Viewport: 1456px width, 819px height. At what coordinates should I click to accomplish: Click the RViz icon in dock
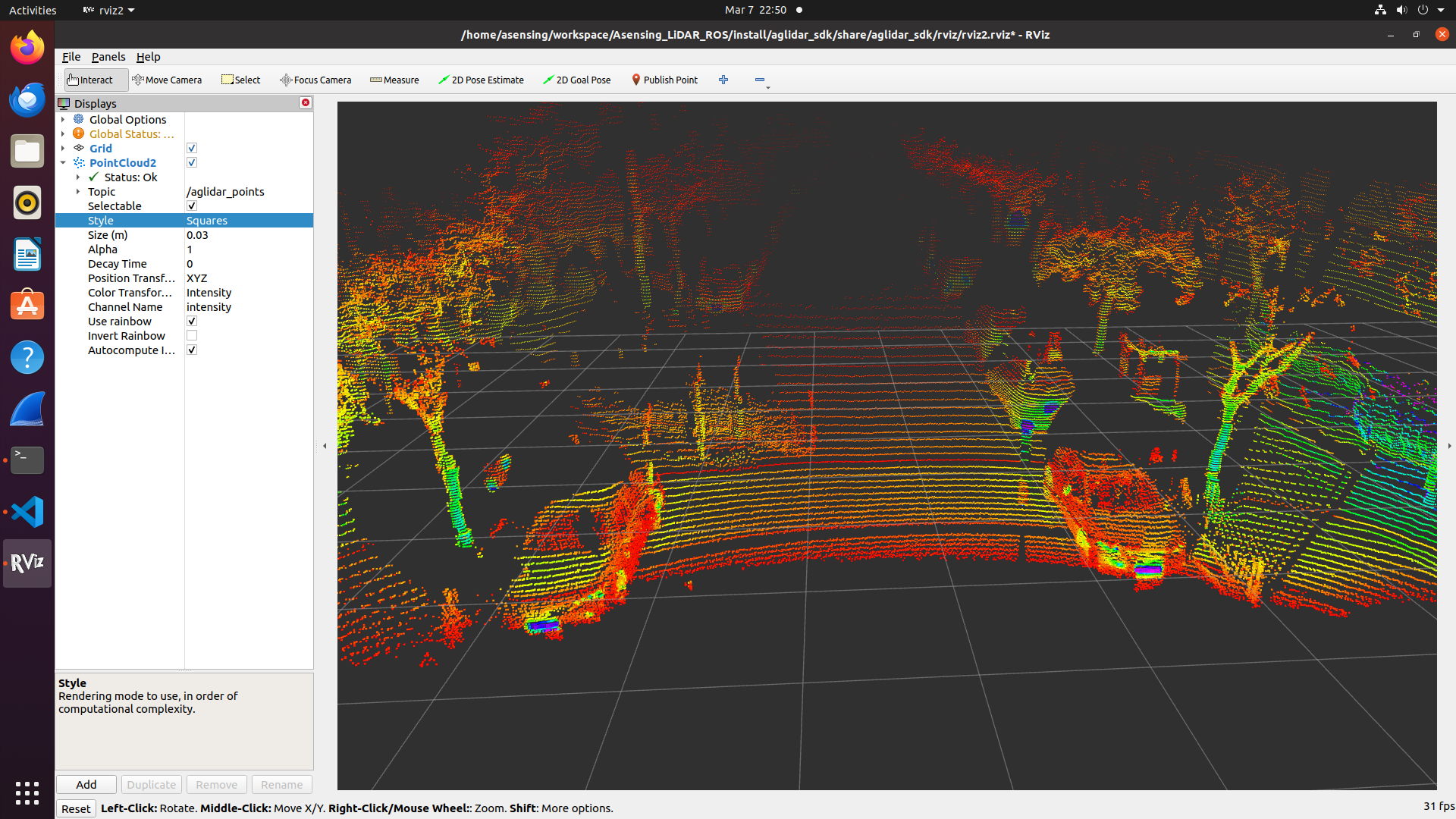coord(27,563)
